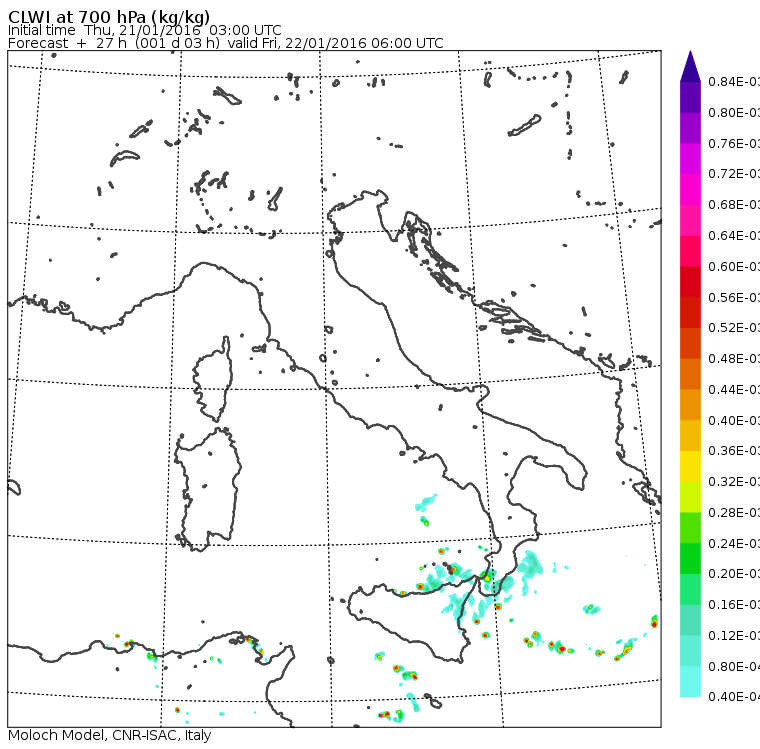Pick the orange swatch between 0.44E-03 and 0.48E-03
Screen dimensions: 760x749
click(690, 374)
